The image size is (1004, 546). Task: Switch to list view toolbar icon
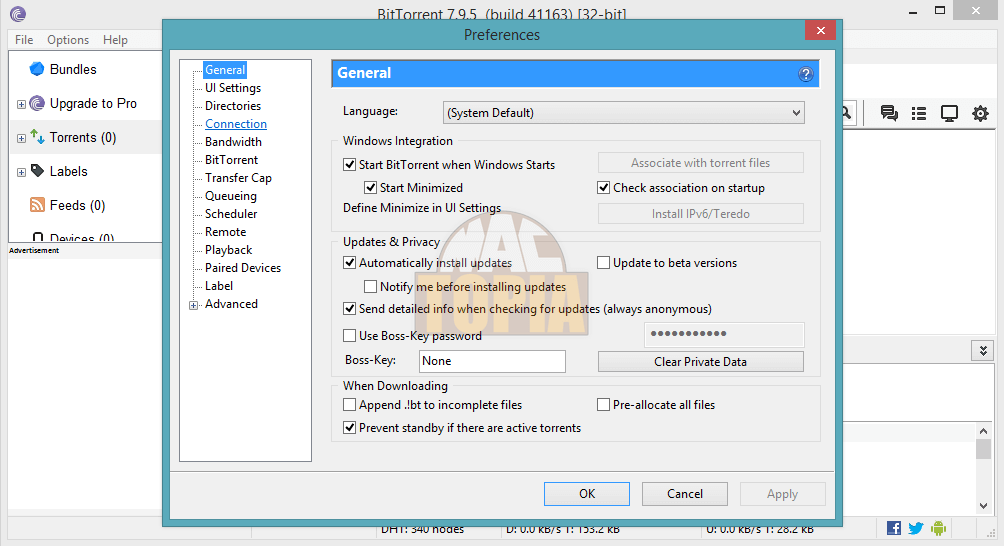919,113
